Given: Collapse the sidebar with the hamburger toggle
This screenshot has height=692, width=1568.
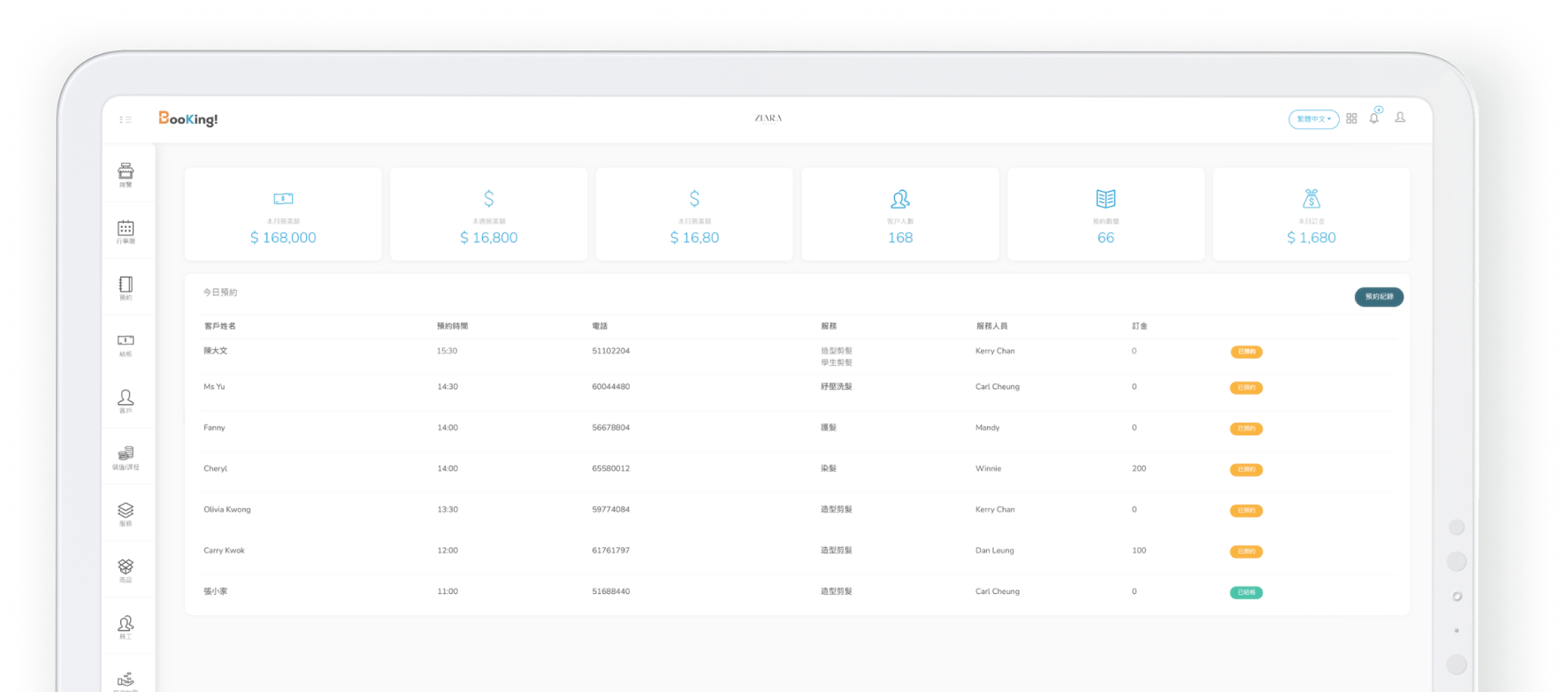Looking at the screenshot, I should (126, 119).
